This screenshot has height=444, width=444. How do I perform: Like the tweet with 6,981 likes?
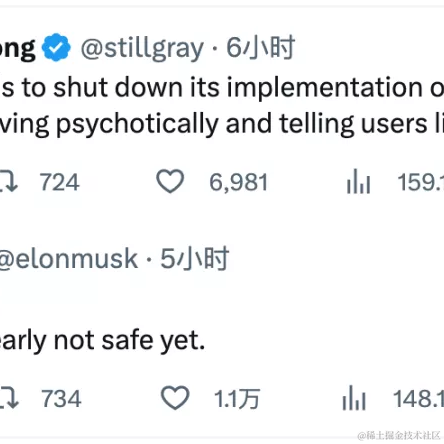pos(170,181)
